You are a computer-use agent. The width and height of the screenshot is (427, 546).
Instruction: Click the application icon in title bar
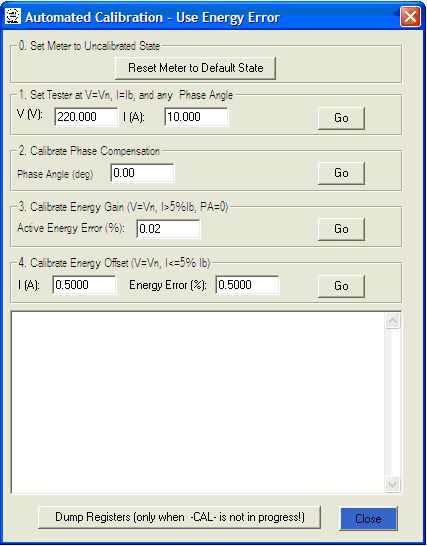13,16
